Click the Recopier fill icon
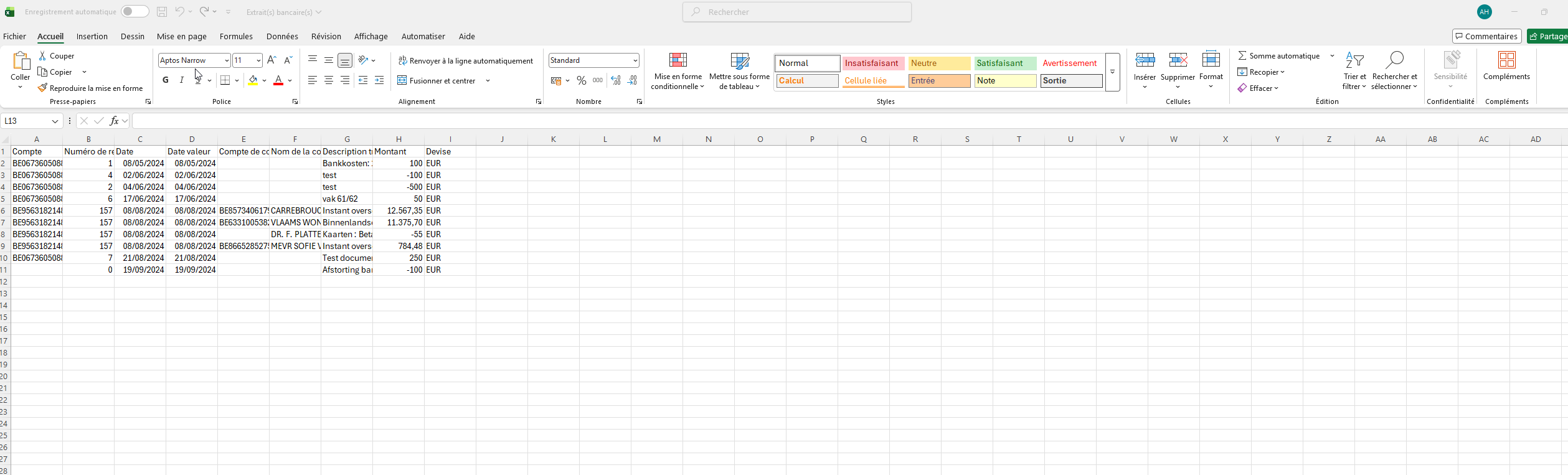Image resolution: width=1568 pixels, height=475 pixels. tap(1242, 72)
